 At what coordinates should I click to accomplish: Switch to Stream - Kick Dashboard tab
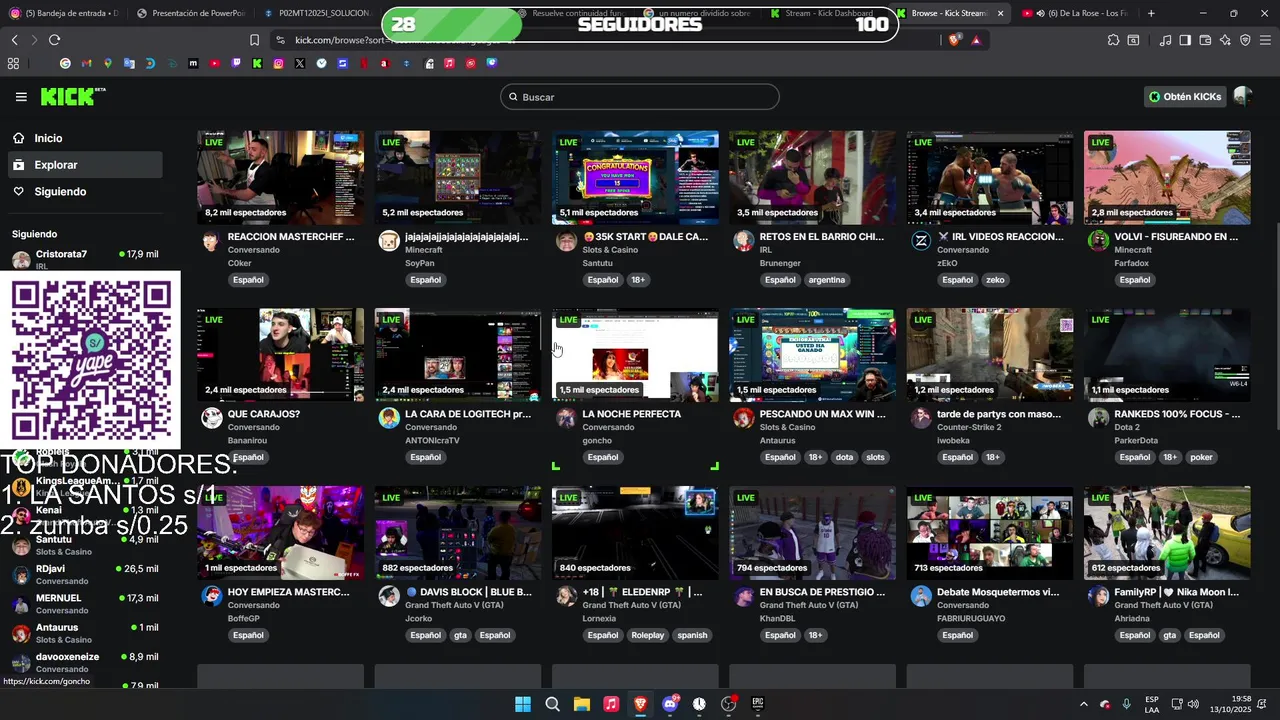822,13
